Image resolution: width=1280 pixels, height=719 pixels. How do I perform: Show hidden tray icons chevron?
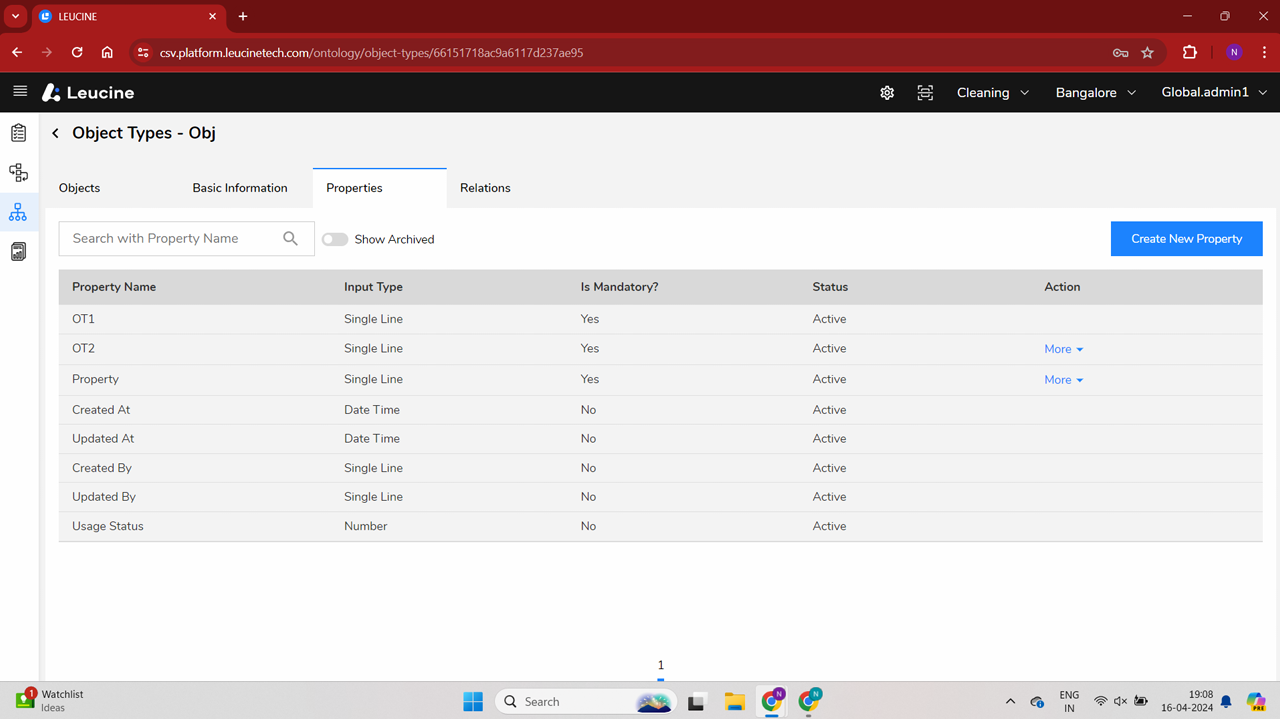pyautogui.click(x=1010, y=701)
